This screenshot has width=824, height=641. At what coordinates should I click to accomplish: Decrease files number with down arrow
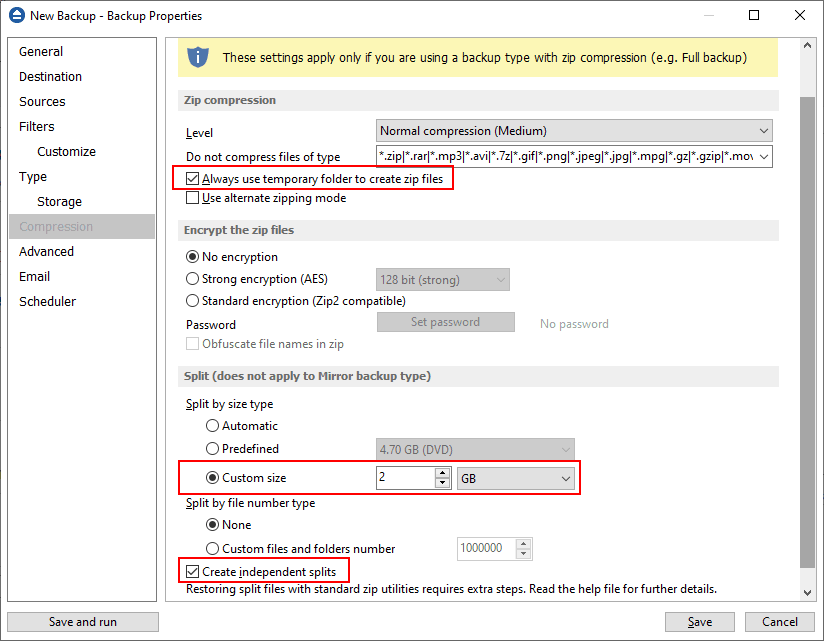[x=523, y=554]
